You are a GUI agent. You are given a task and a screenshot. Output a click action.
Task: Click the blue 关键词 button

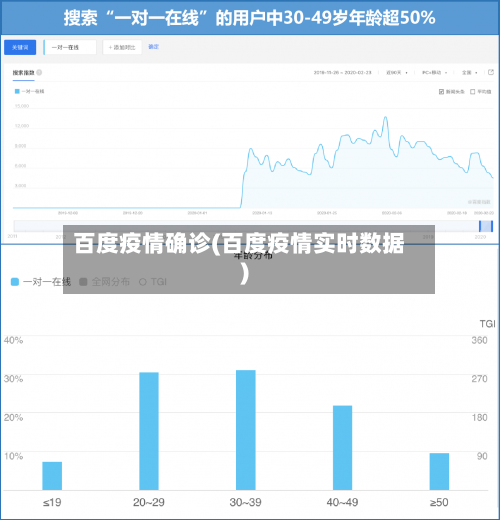(20, 47)
